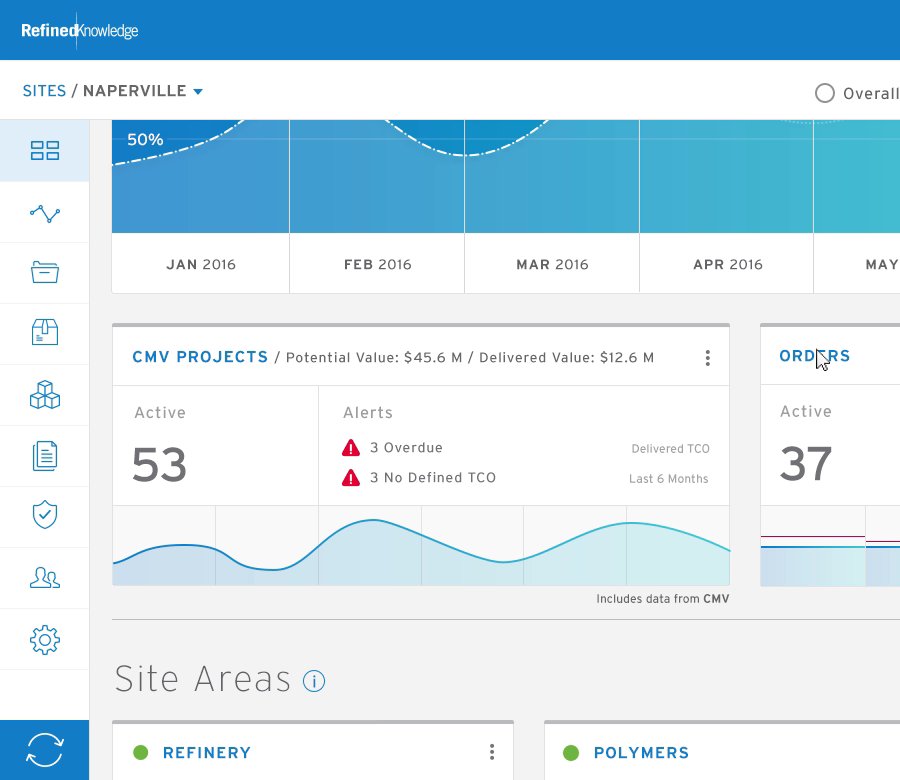900x780 pixels.
Task: Open CMV Projects options menu
Action: 708,358
